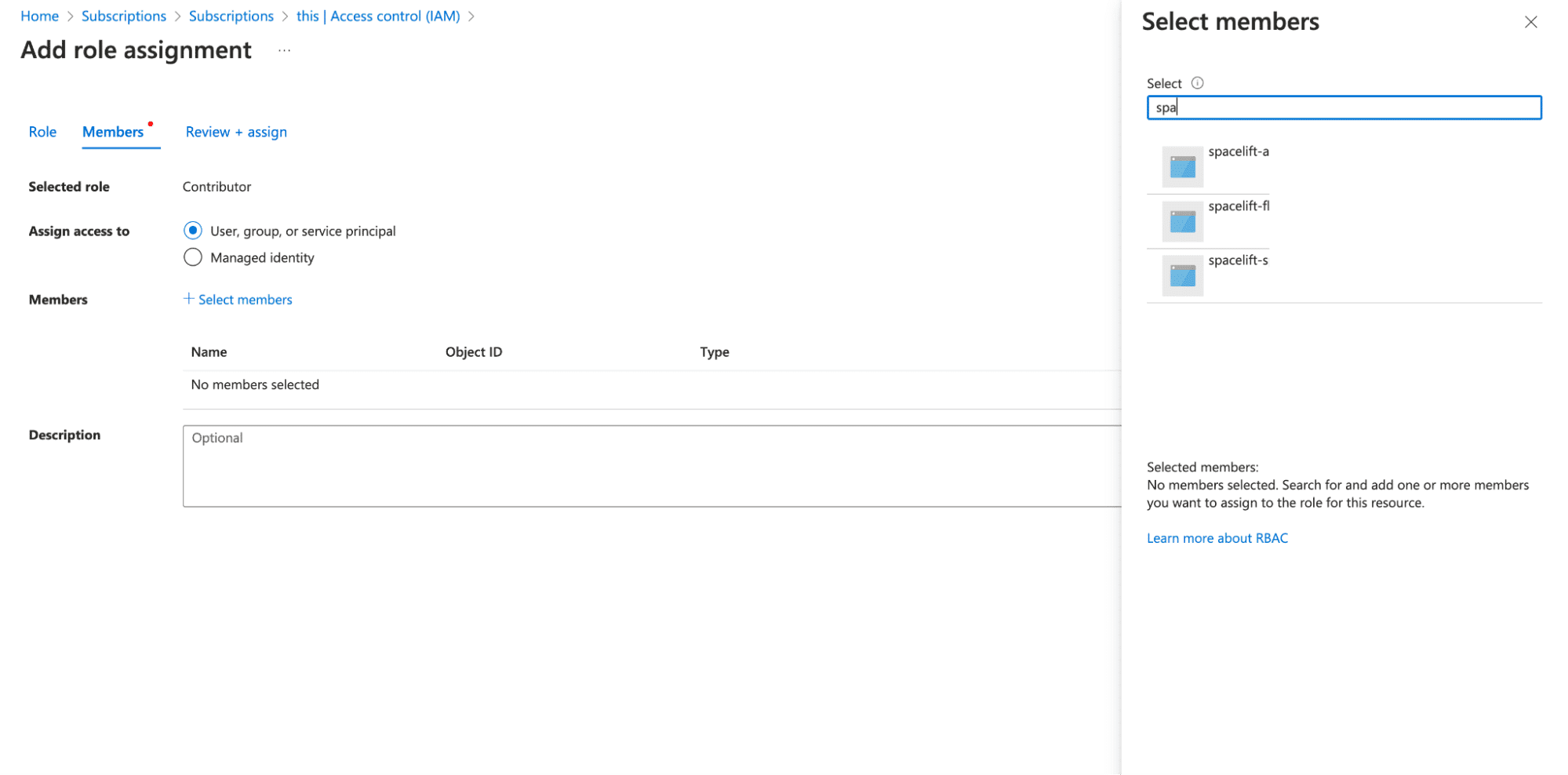Click the Name column header

click(209, 352)
